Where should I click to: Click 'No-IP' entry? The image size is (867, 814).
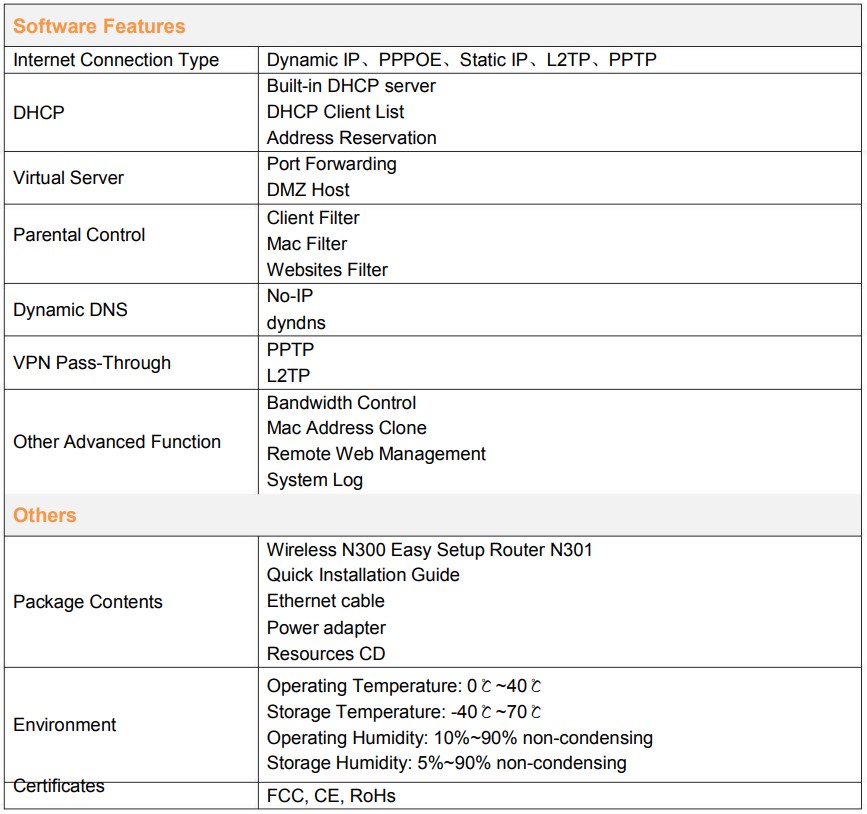(x=290, y=296)
